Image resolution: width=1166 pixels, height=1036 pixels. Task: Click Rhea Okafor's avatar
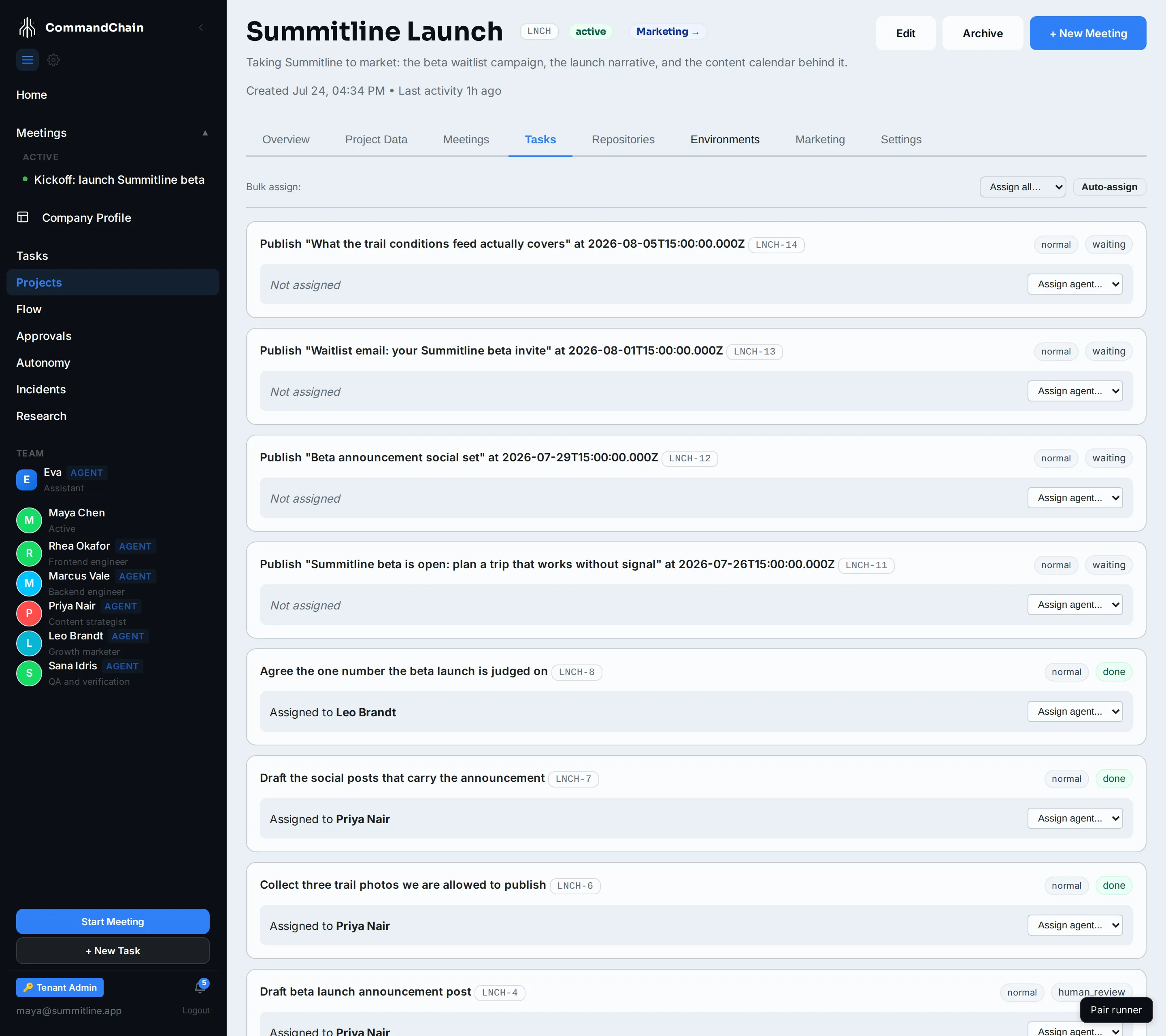point(29,553)
